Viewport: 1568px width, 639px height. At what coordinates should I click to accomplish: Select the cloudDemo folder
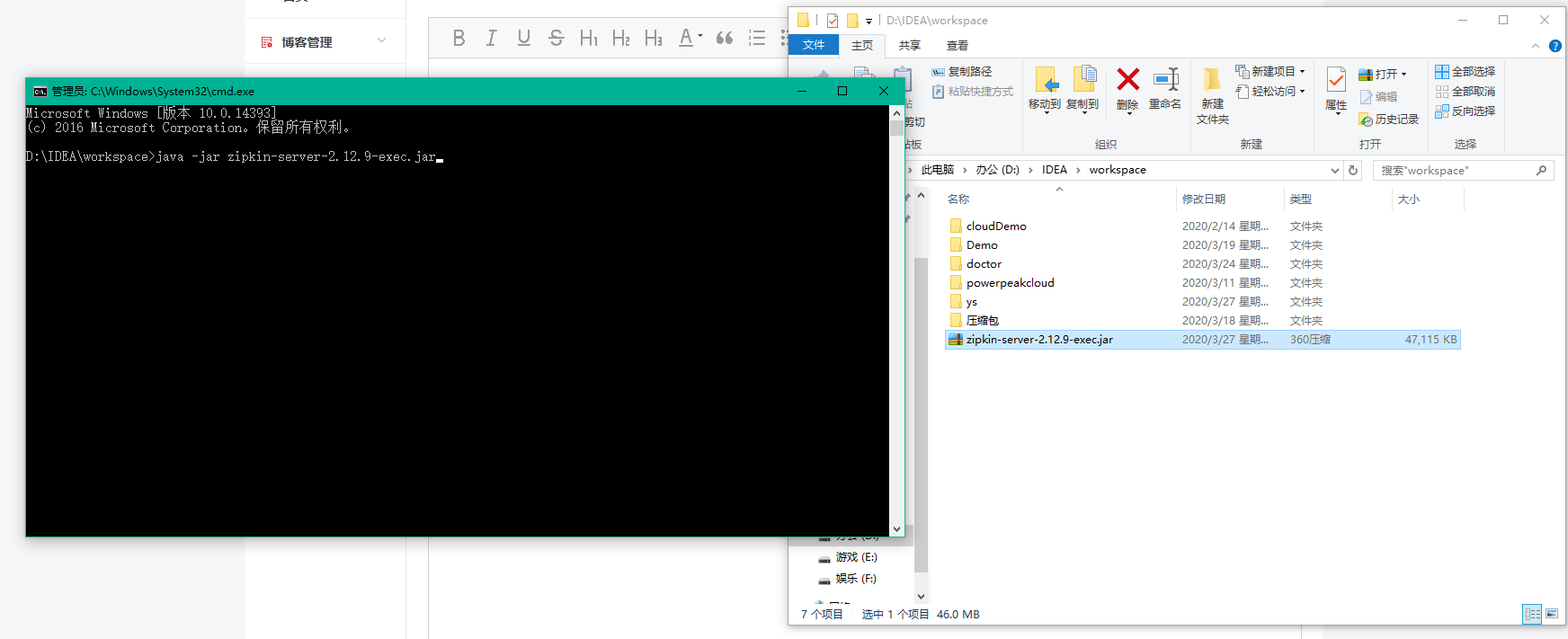point(996,226)
